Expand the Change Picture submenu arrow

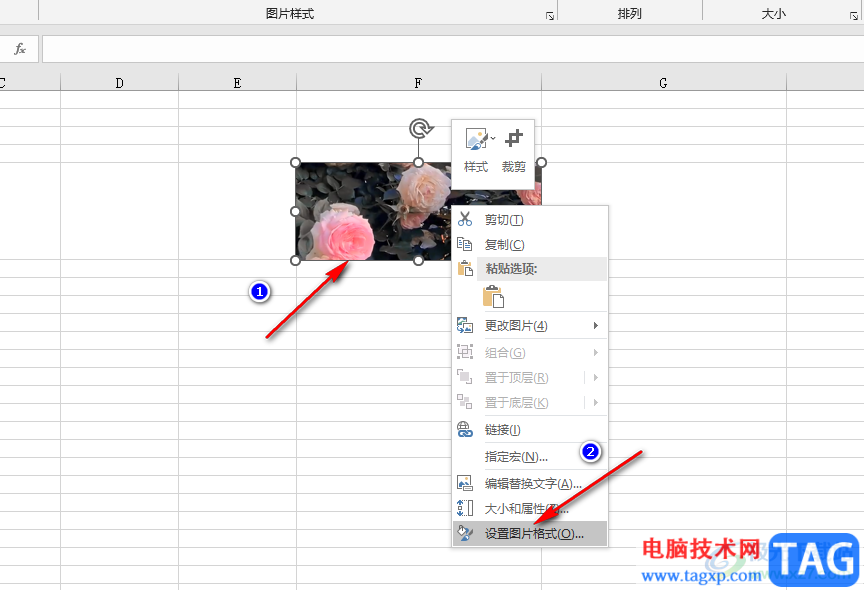point(596,326)
